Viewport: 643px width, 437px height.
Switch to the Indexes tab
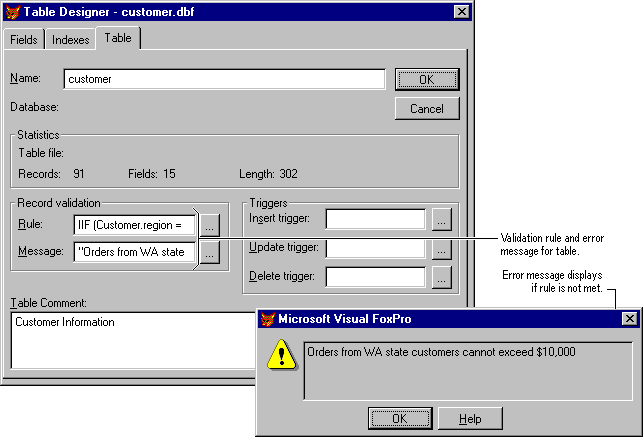[x=71, y=40]
